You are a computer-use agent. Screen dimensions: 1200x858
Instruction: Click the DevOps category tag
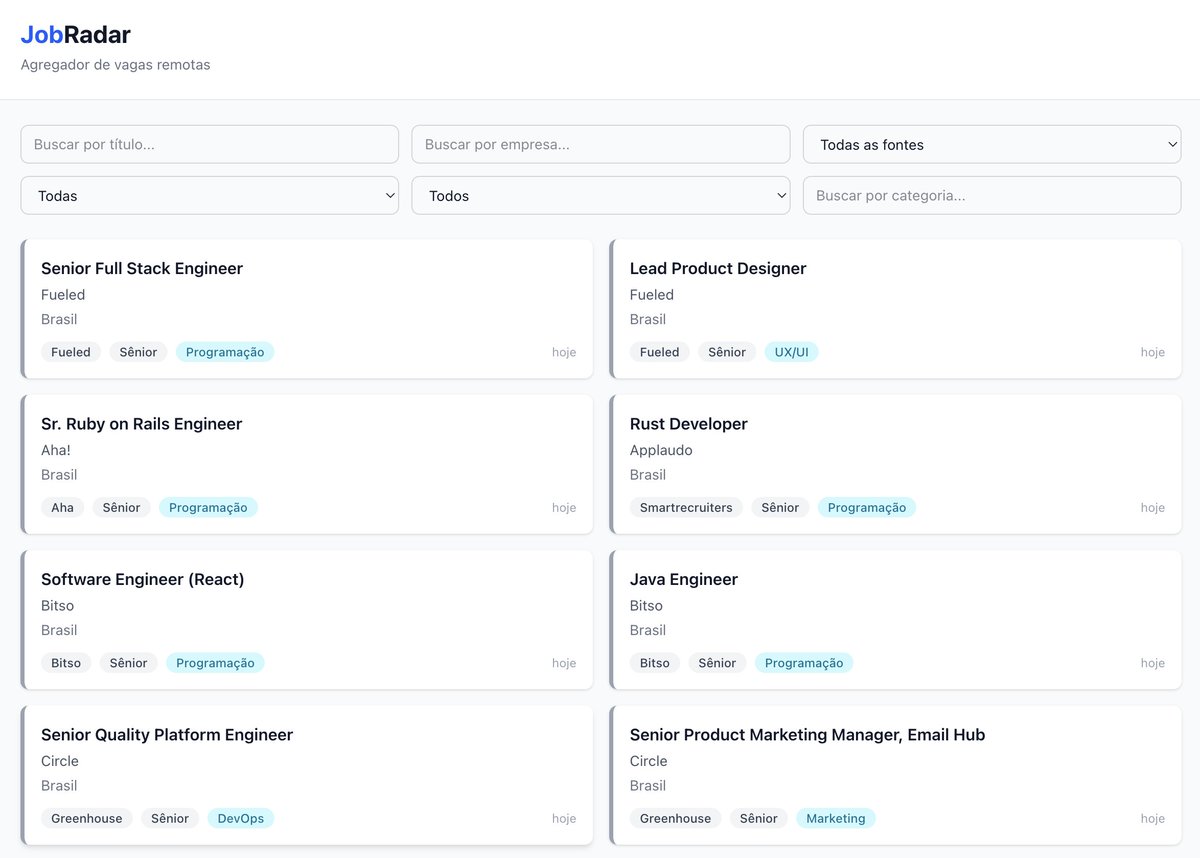pyautogui.click(x=241, y=818)
